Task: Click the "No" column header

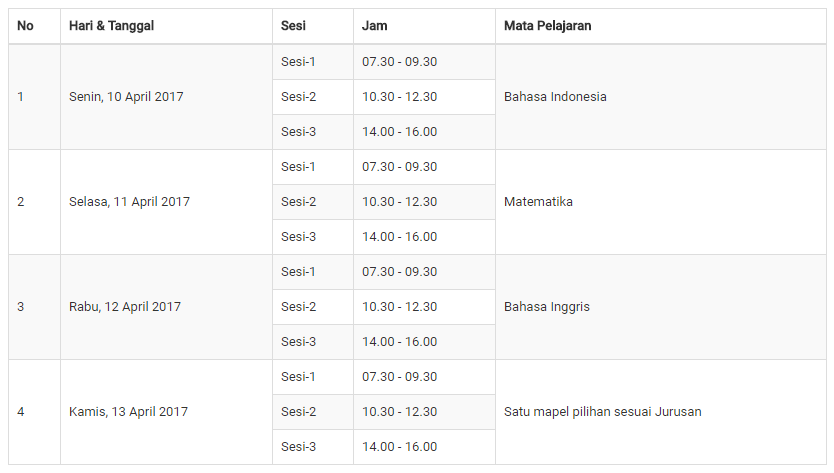Action: [35, 26]
